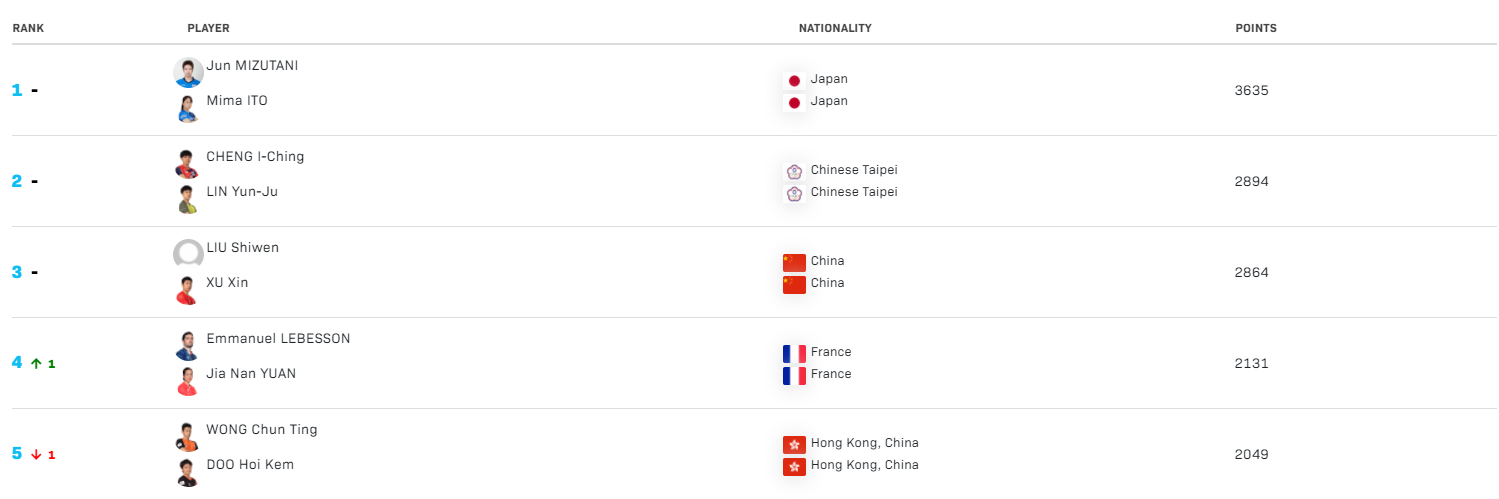This screenshot has height=499, width=1499.
Task: Click the China flag next to Liu Shiwen
Action: coord(794,262)
